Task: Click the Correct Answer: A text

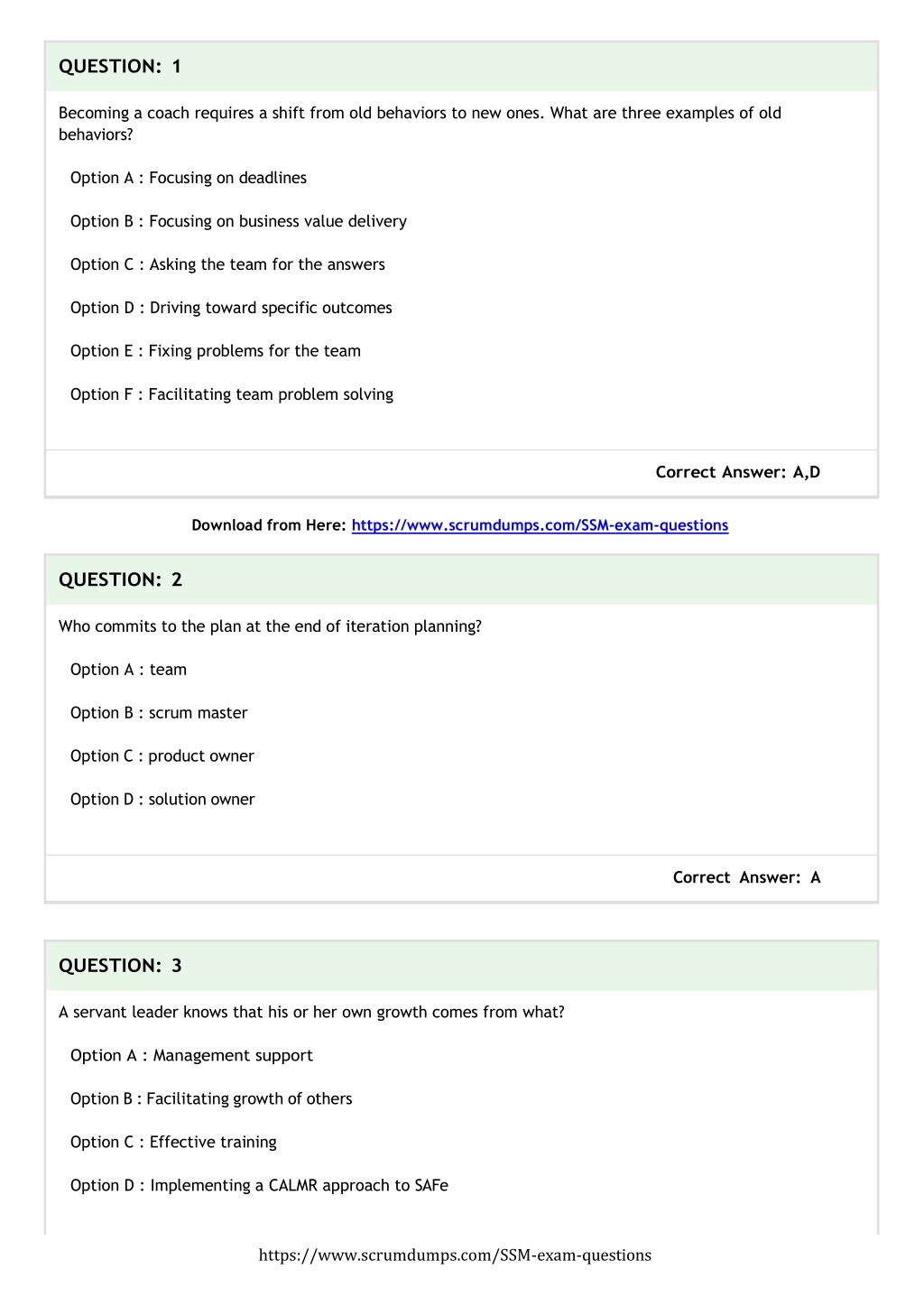Action: 747,877
